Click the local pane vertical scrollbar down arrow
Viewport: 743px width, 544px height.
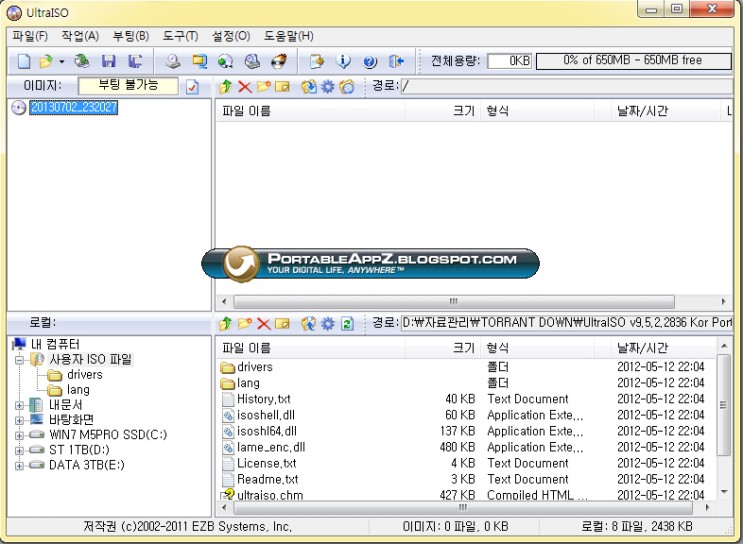point(724,491)
